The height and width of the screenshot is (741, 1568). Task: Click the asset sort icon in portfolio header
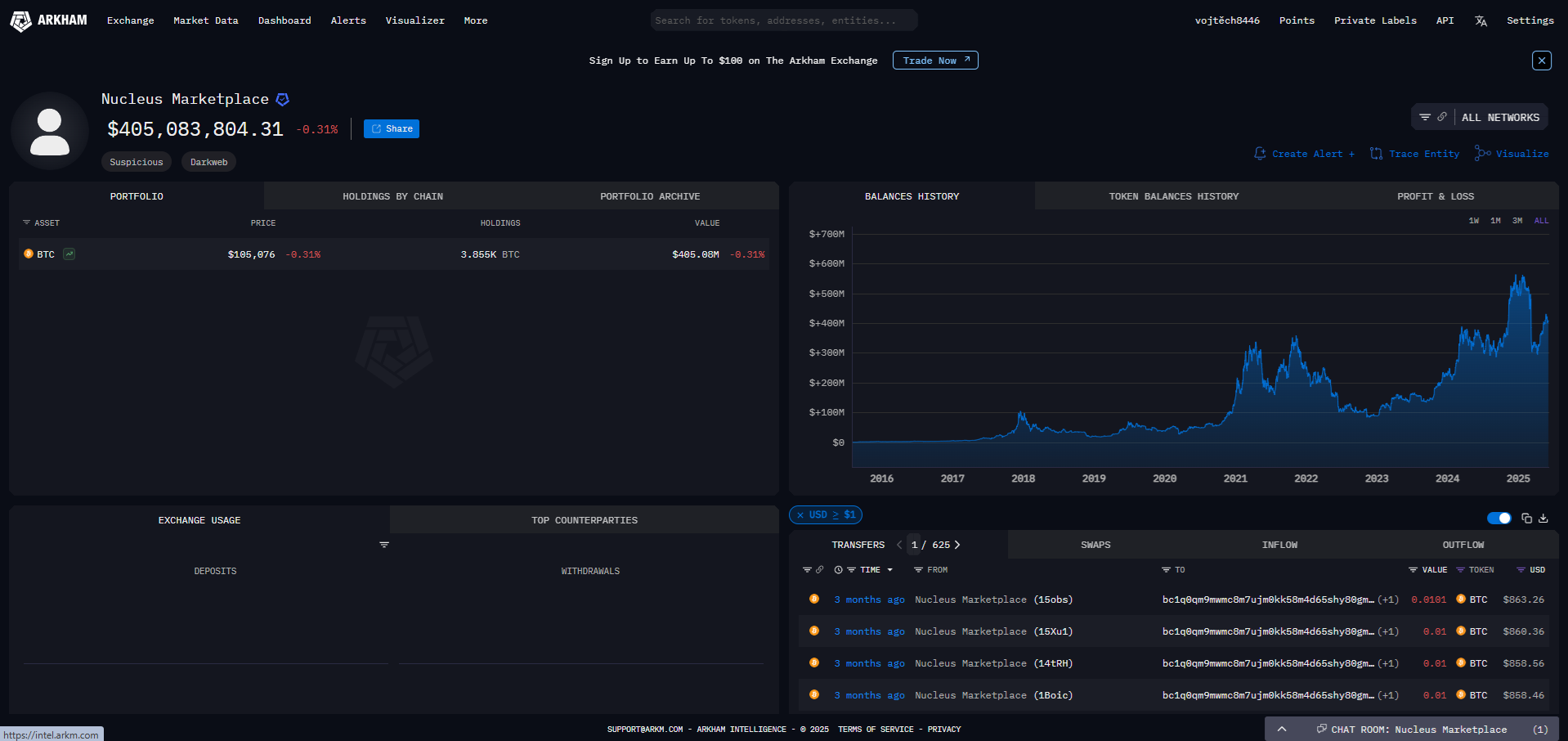26,222
